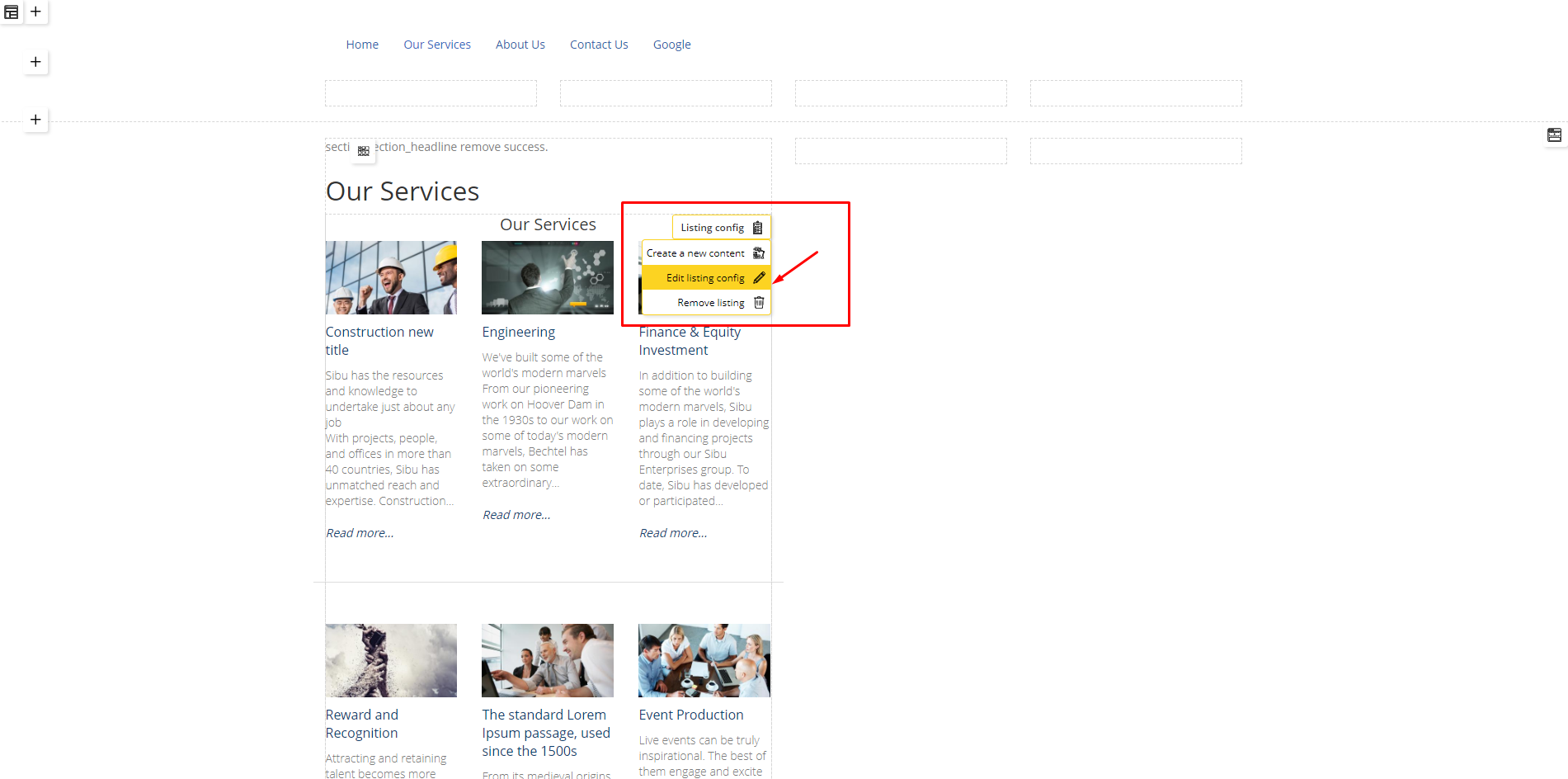Click Read more under Finance & Equity
Viewport: 1568px width, 779px height.
673,533
